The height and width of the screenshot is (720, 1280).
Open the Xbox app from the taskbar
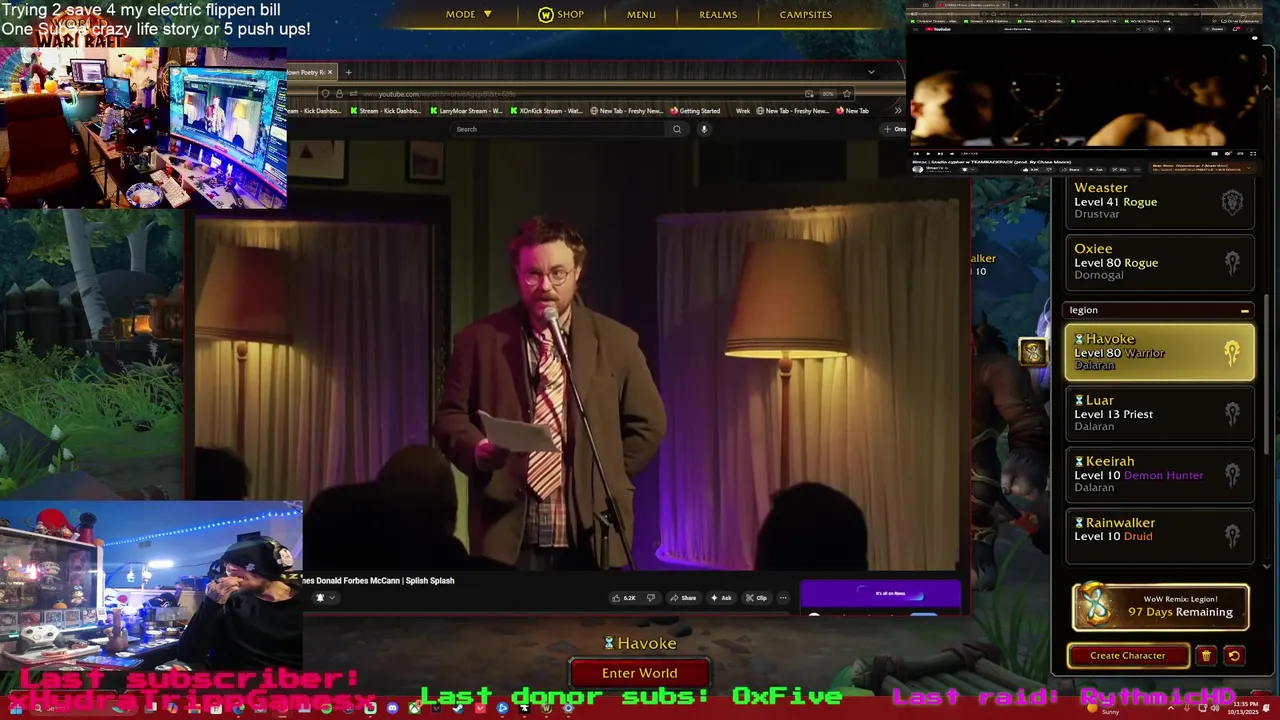[414, 708]
